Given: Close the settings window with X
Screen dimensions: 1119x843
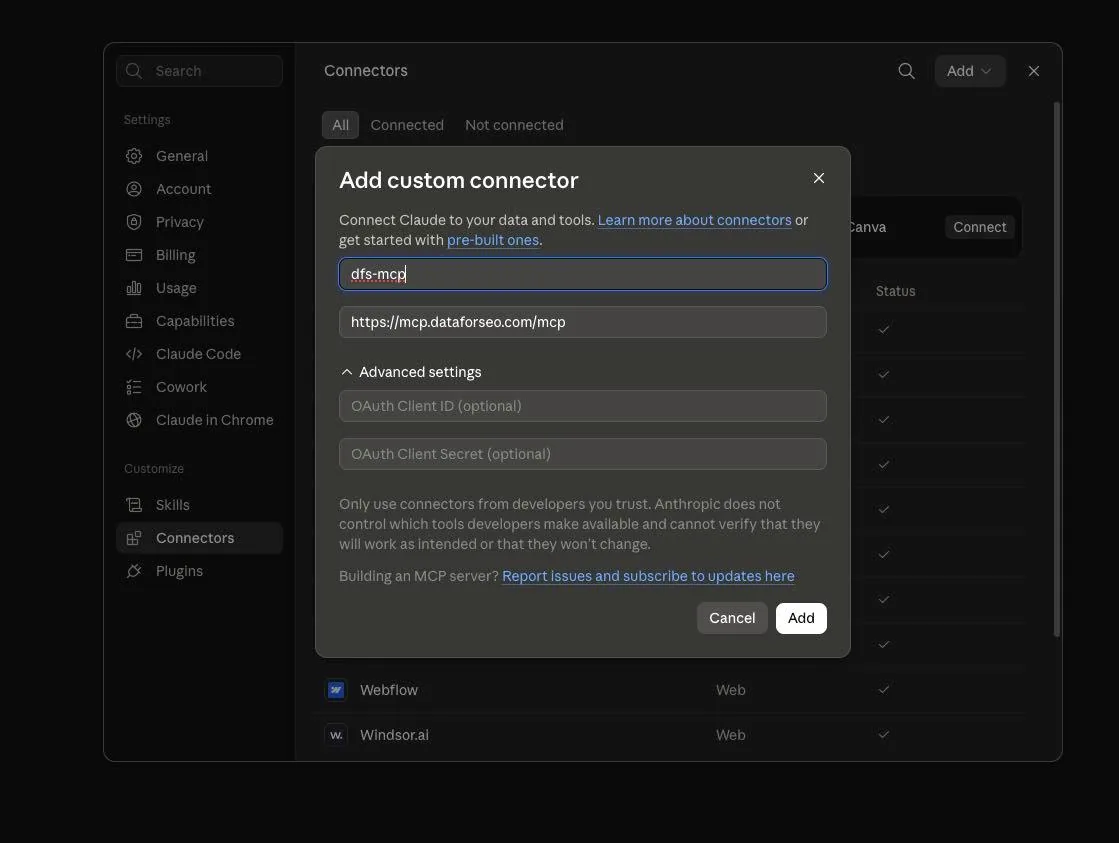Looking at the screenshot, I should click(x=1033, y=71).
